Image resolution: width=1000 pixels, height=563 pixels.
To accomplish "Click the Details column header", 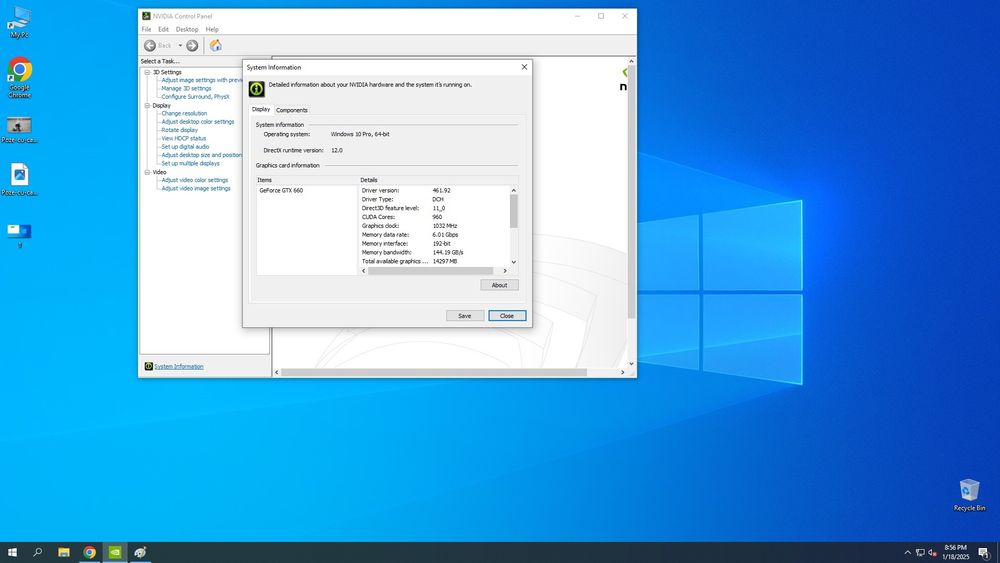I will (438, 180).
